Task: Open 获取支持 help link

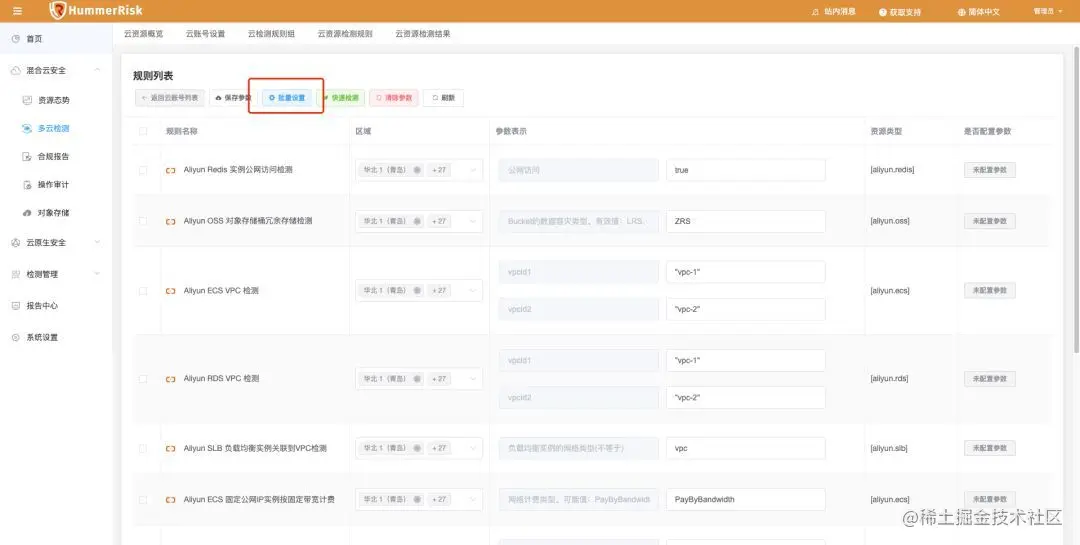Action: [900, 12]
